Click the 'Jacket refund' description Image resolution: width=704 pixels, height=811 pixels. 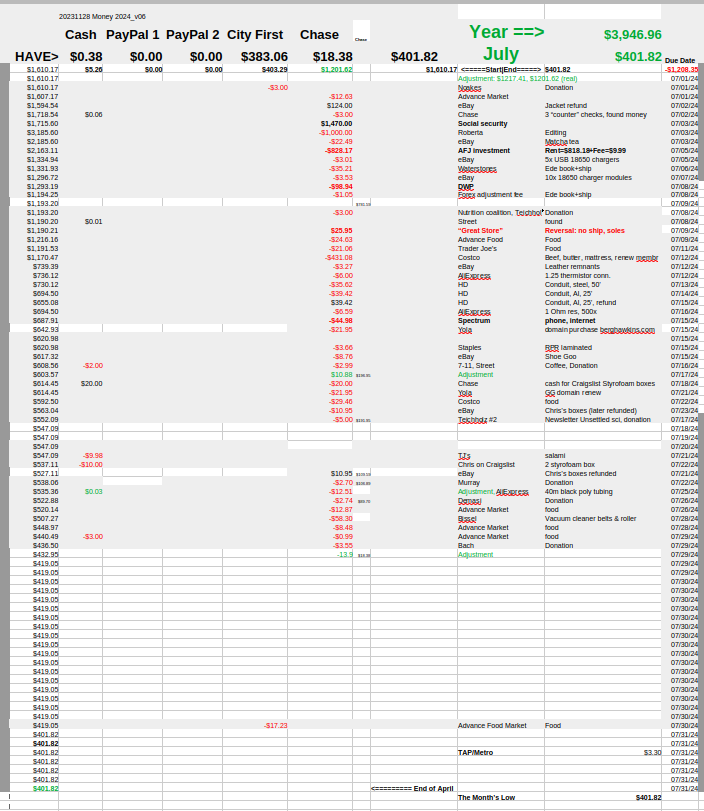click(565, 106)
